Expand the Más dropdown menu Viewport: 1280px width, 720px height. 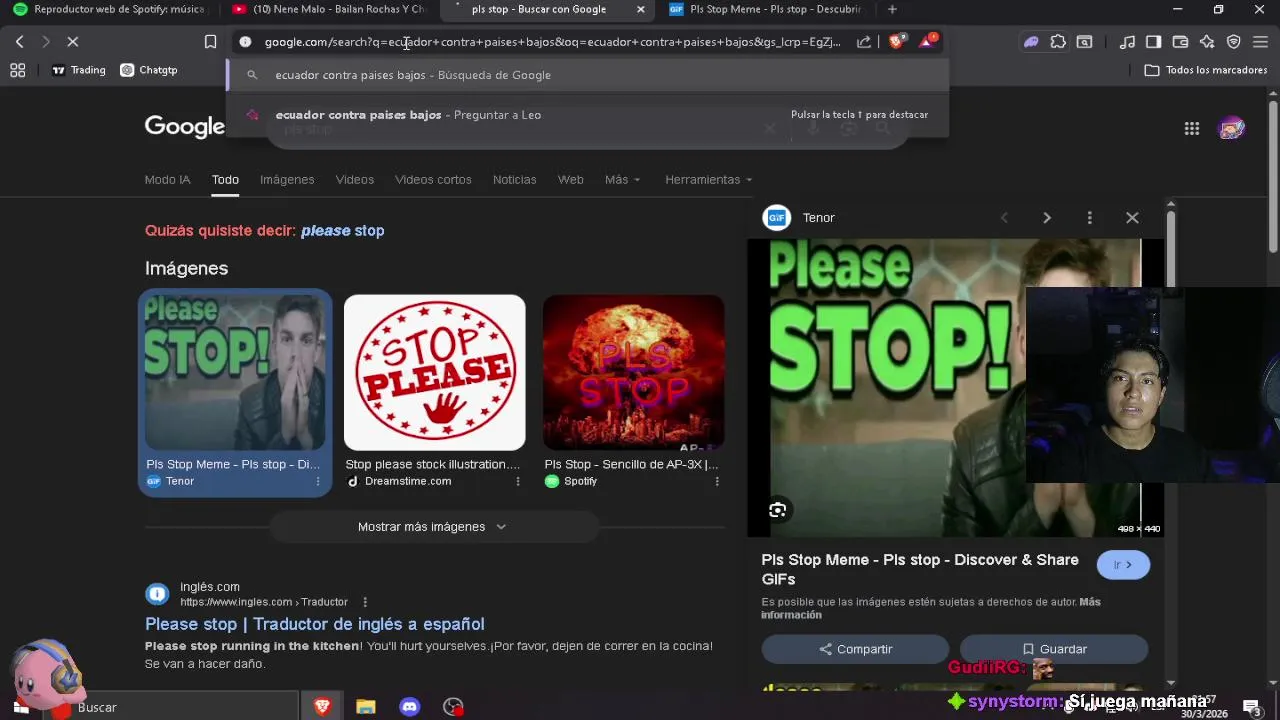click(x=622, y=180)
